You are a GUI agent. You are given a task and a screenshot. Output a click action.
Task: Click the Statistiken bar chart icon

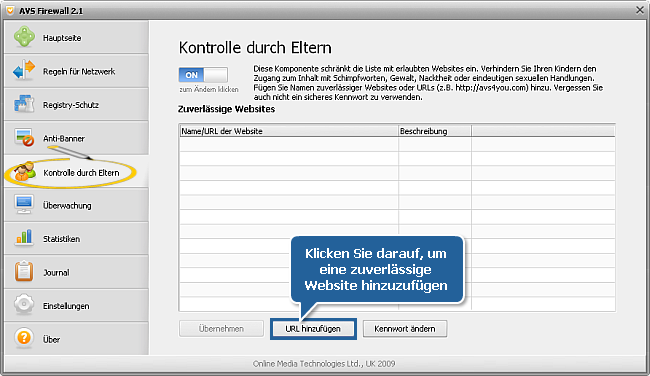click(24, 238)
